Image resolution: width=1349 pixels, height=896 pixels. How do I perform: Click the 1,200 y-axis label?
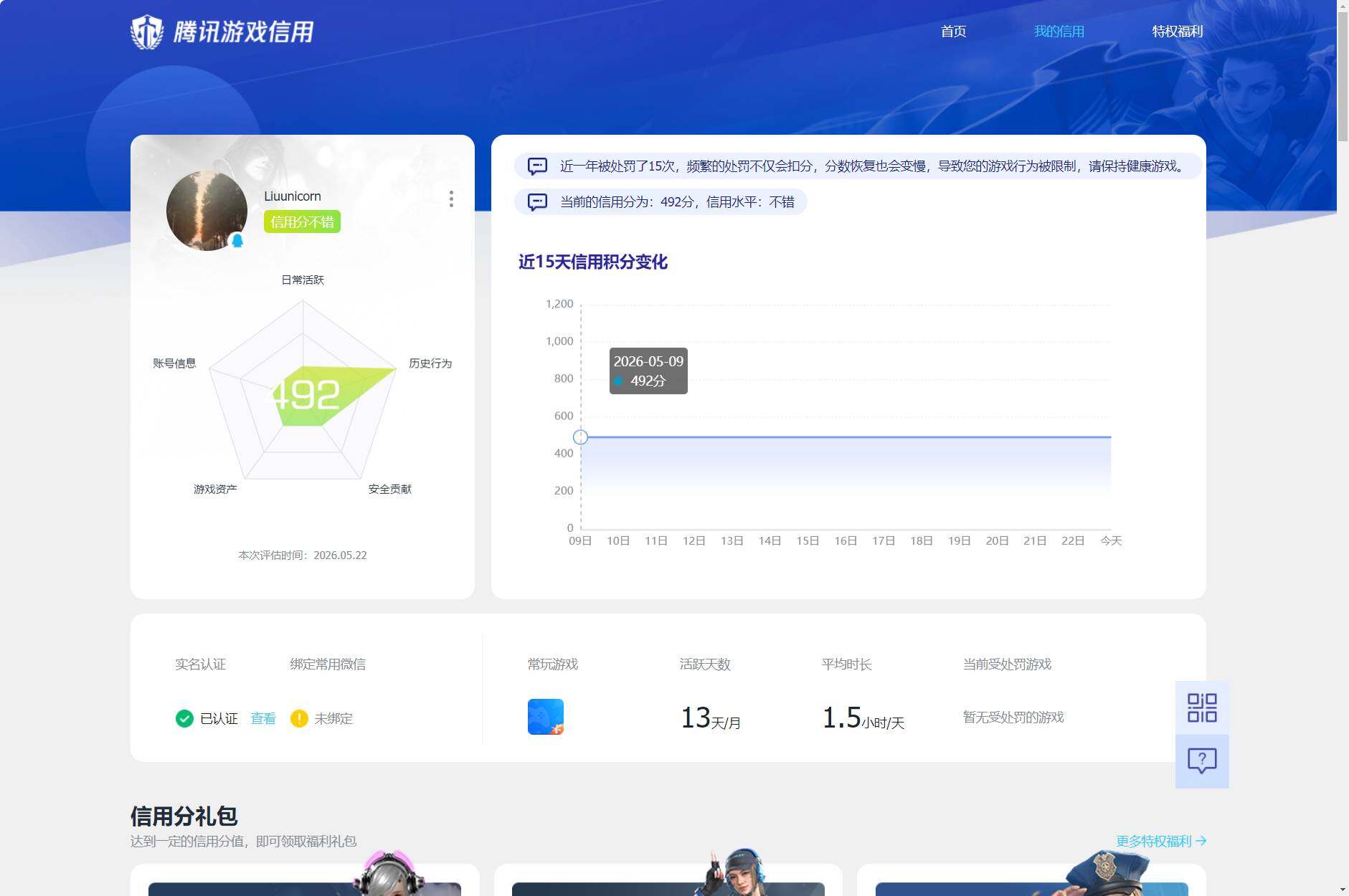pos(559,304)
